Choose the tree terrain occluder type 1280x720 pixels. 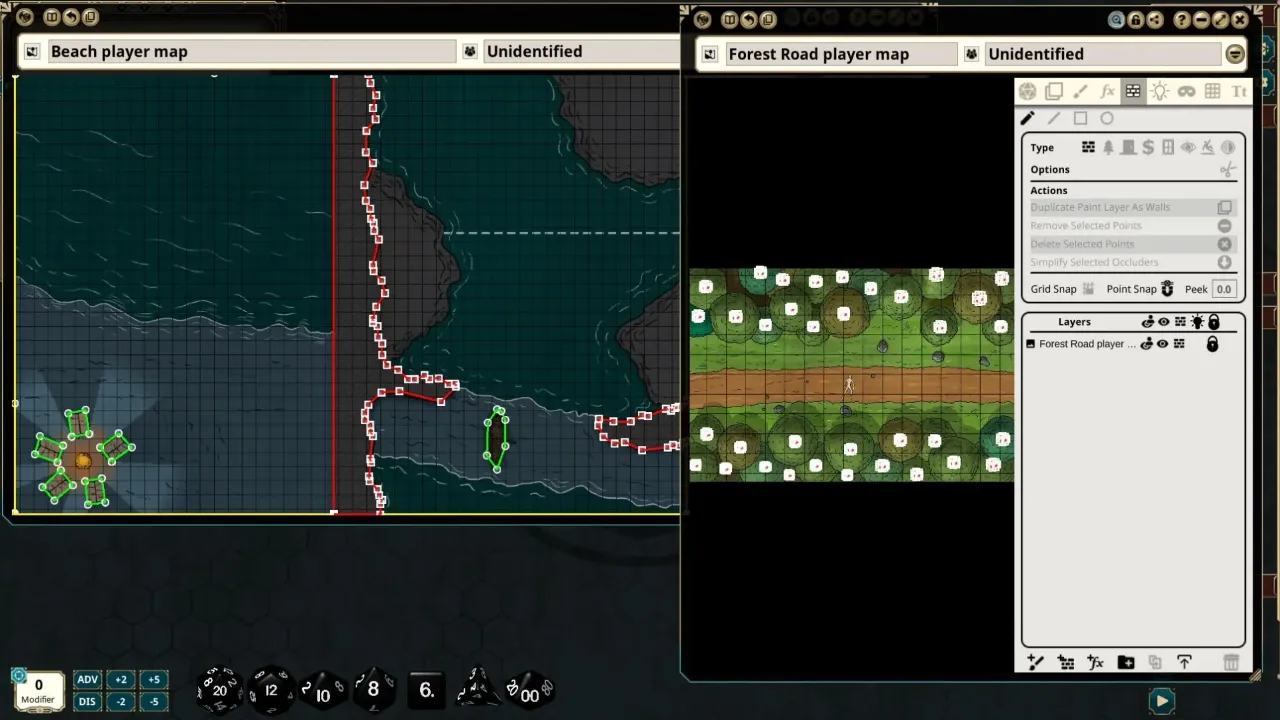point(1108,147)
